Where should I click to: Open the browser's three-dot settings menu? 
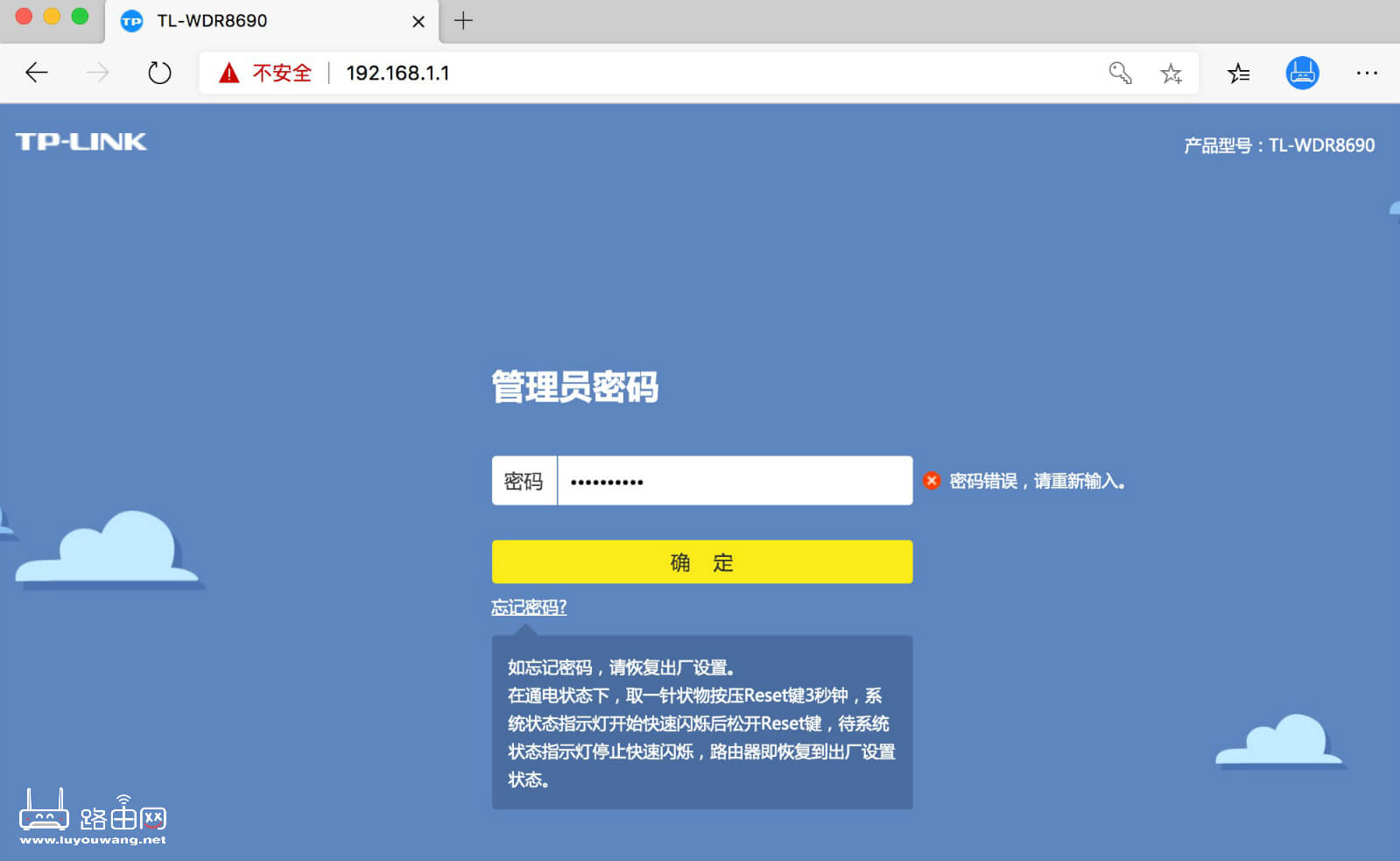(1367, 73)
